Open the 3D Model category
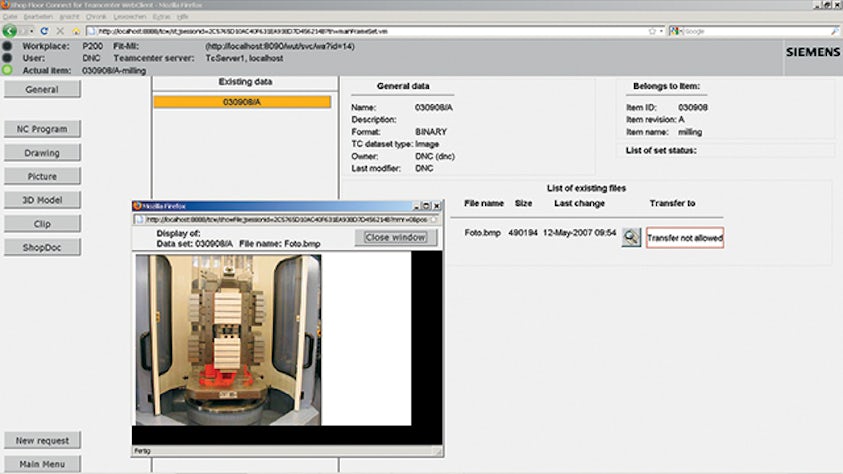The height and width of the screenshot is (474, 843). 42,200
